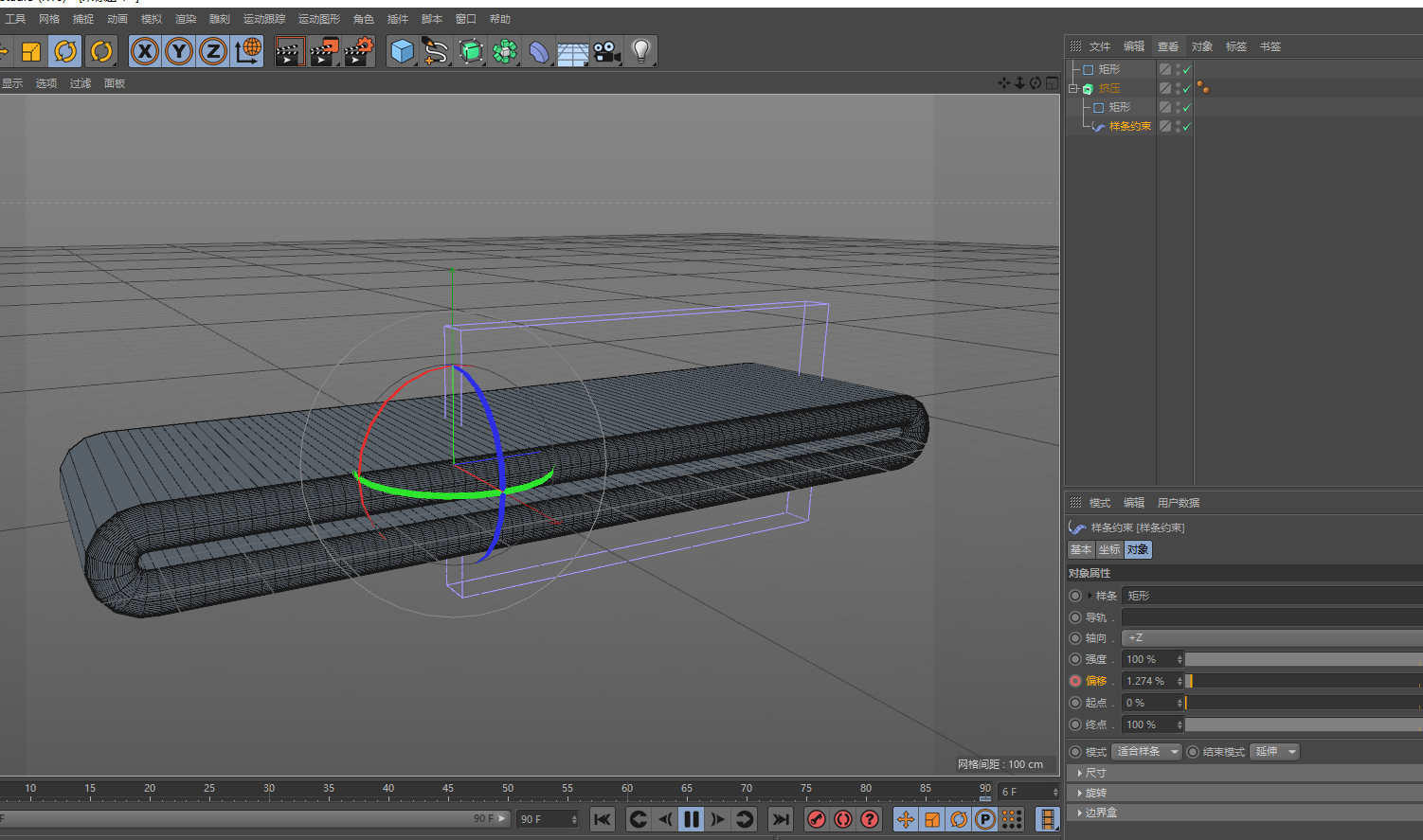The height and width of the screenshot is (840, 1423).
Task: Go to end of animation
Action: [x=781, y=819]
